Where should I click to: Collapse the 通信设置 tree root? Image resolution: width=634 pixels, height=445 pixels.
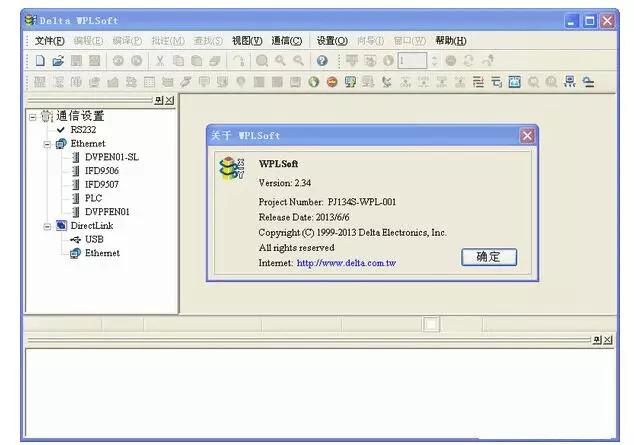pyautogui.click(x=33, y=117)
